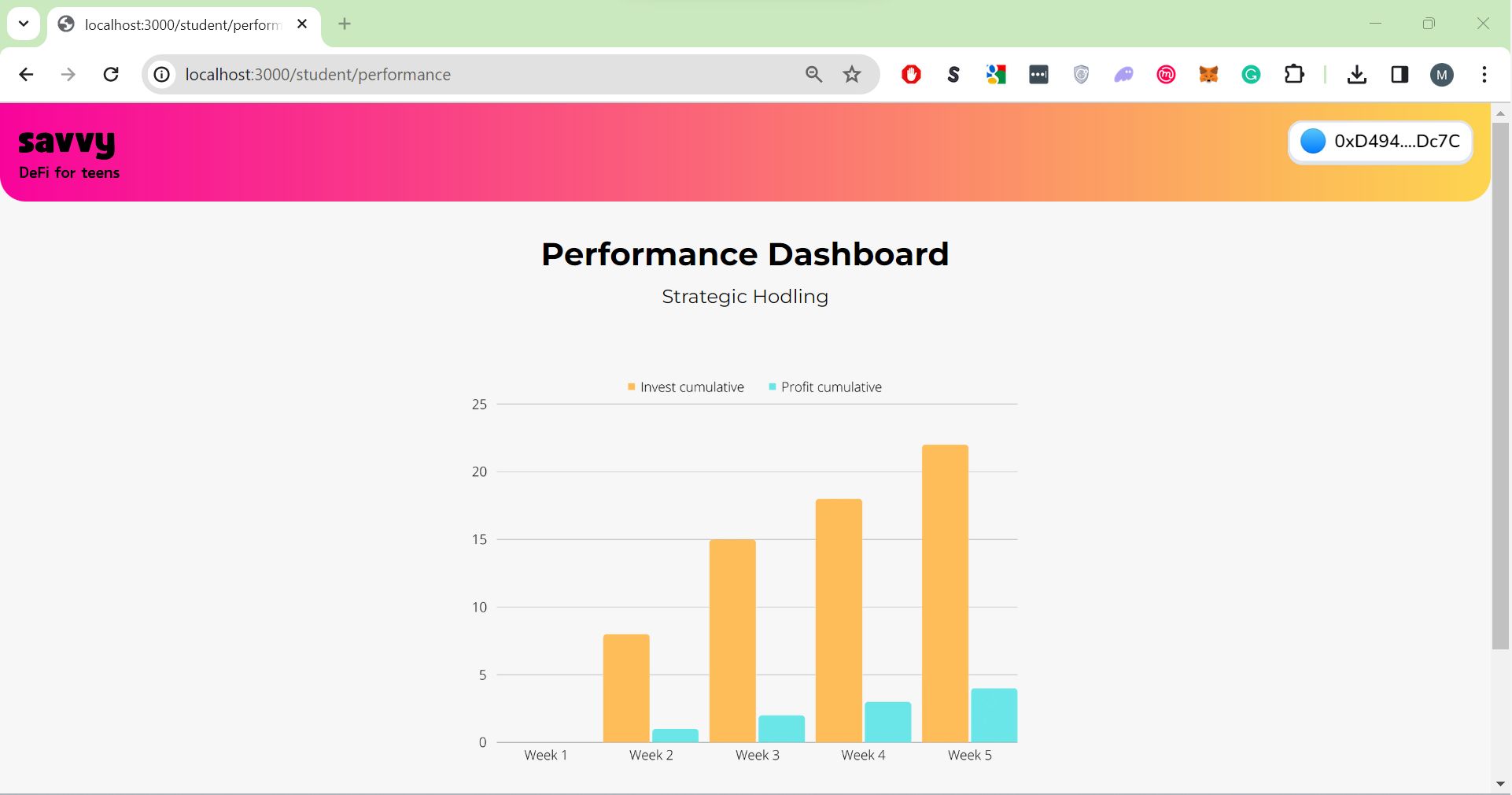Open the extensions puzzle menu
This screenshot has height=795, width=1512.
click(x=1293, y=74)
